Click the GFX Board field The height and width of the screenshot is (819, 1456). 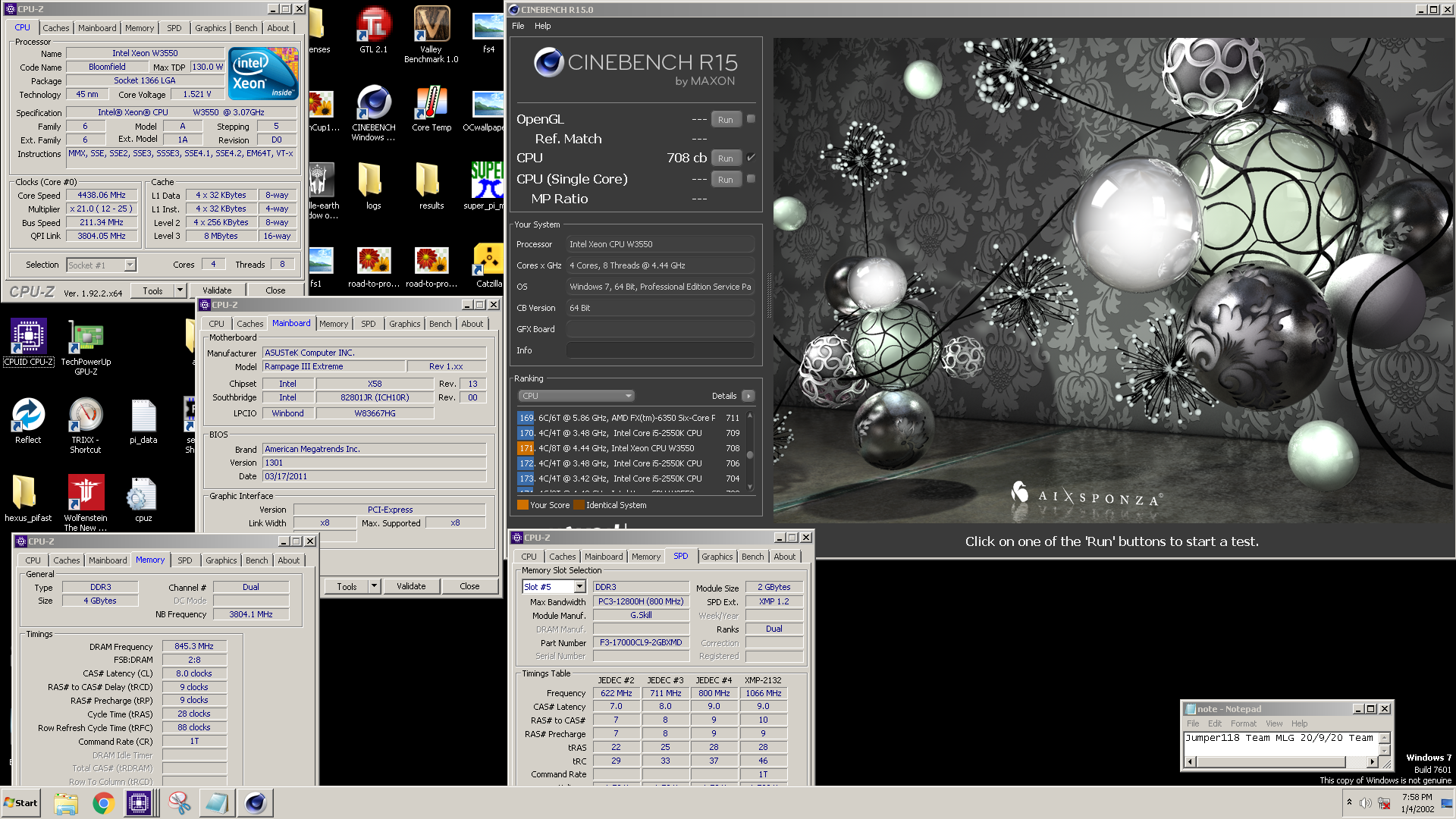[660, 329]
